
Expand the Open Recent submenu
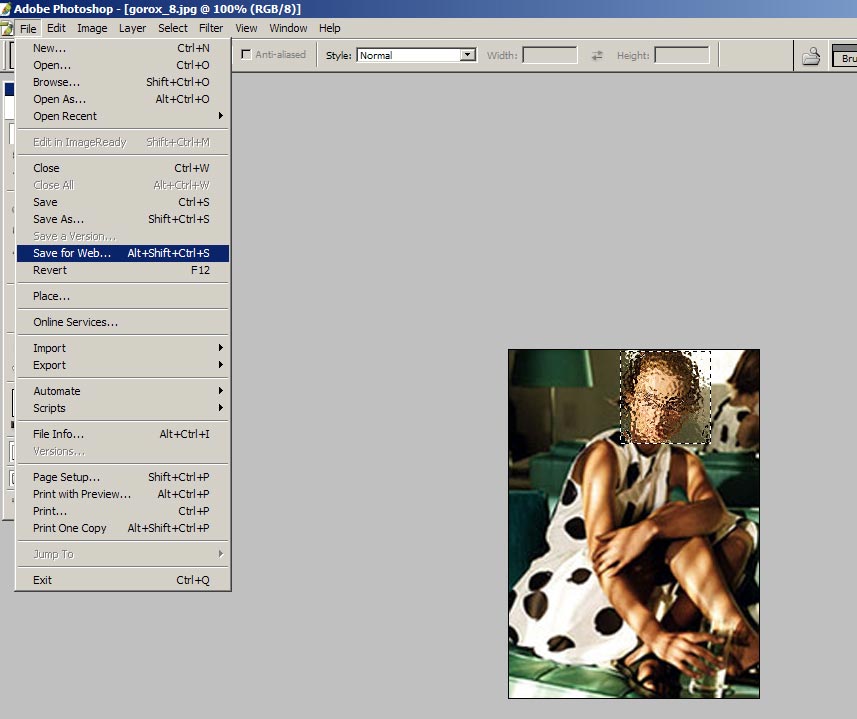coord(123,116)
